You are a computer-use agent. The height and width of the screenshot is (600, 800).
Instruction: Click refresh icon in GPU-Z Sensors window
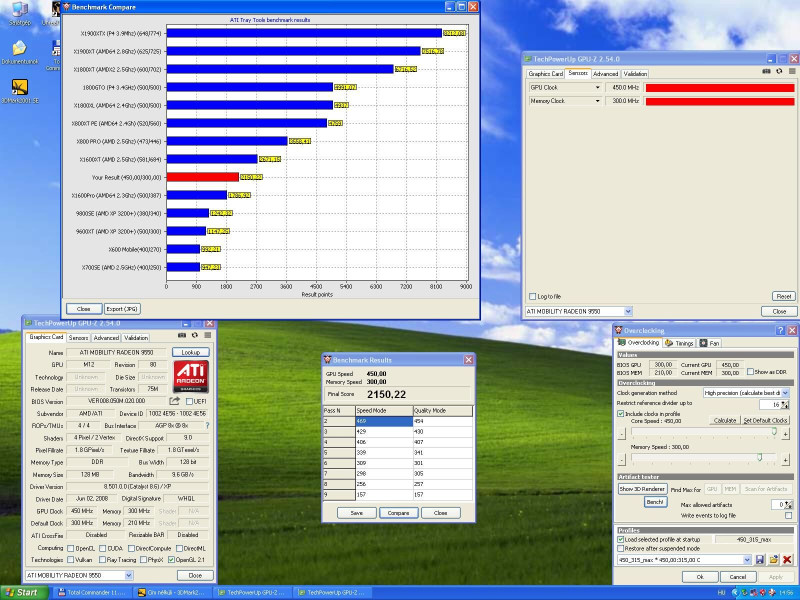[x=779, y=71]
